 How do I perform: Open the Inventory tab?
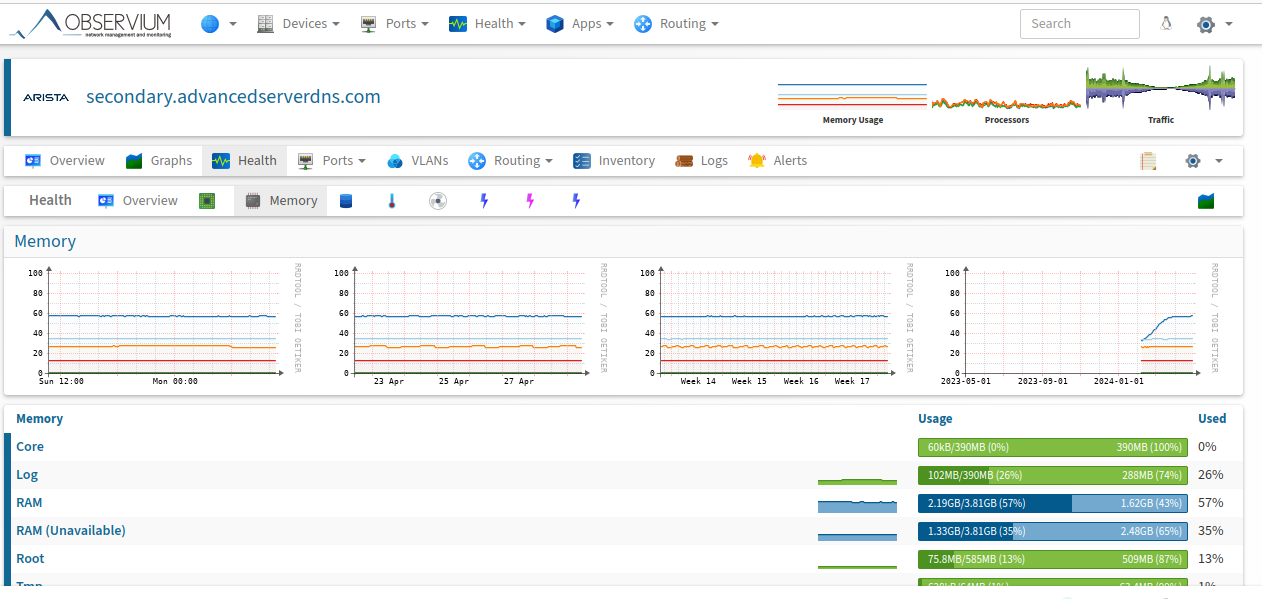coord(614,161)
